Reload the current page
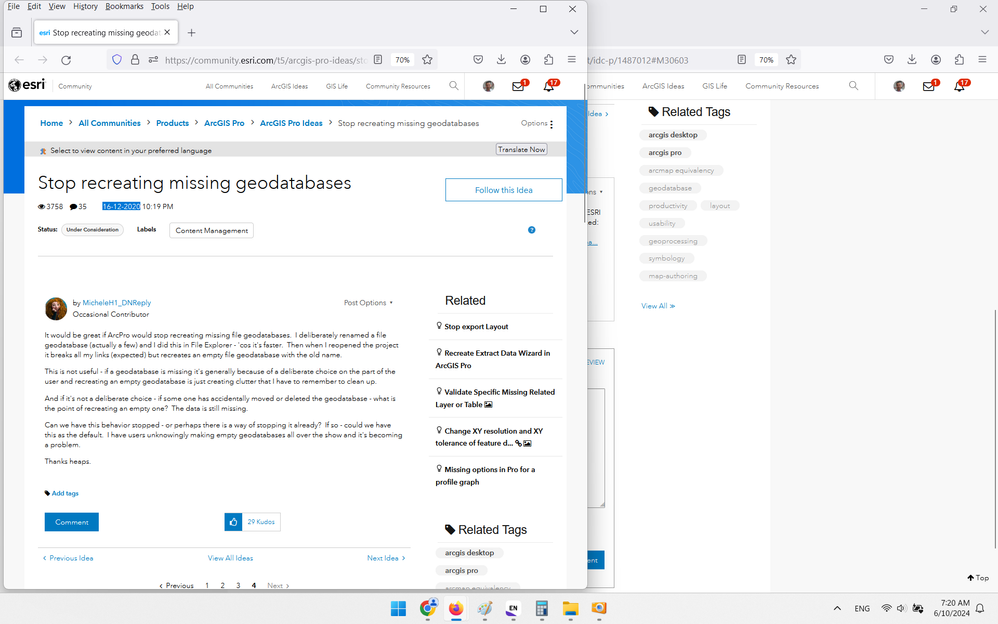998x624 pixels. tap(66, 60)
